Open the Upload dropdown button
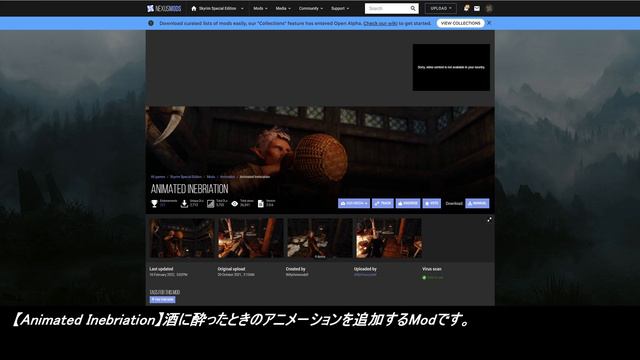 (x=440, y=8)
